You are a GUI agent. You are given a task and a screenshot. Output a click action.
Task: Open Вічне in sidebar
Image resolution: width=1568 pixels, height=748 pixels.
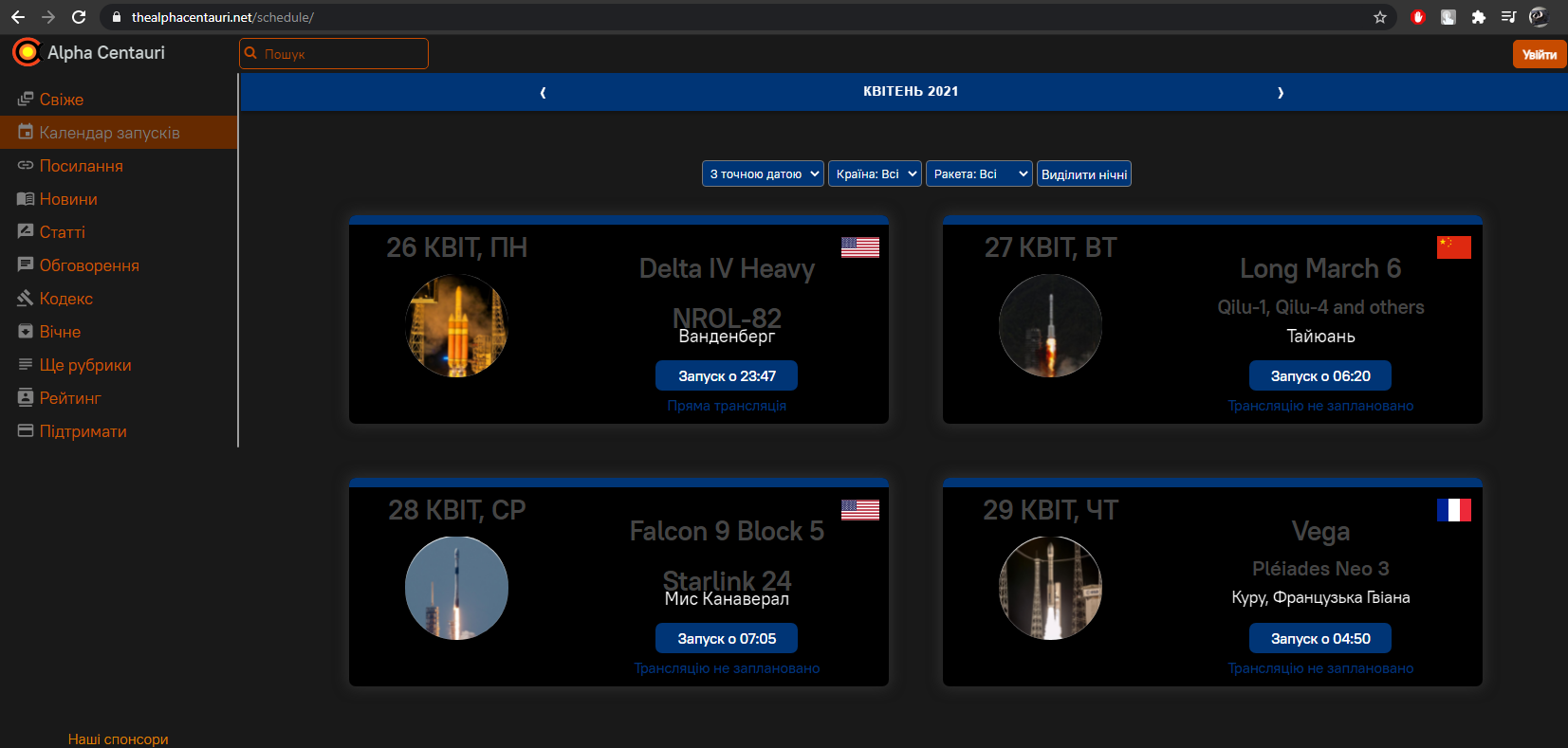pos(60,332)
